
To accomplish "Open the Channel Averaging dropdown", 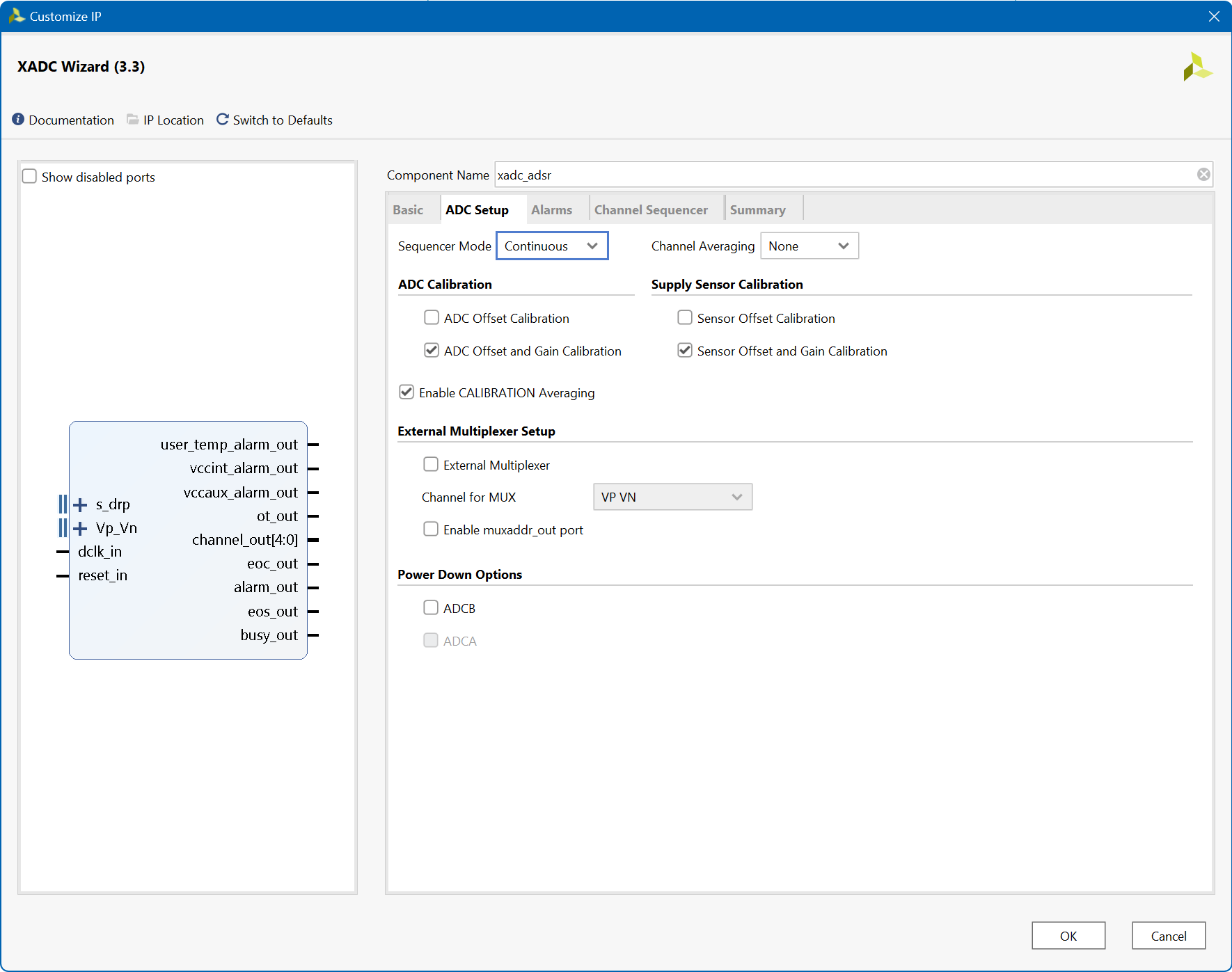I will (x=810, y=246).
